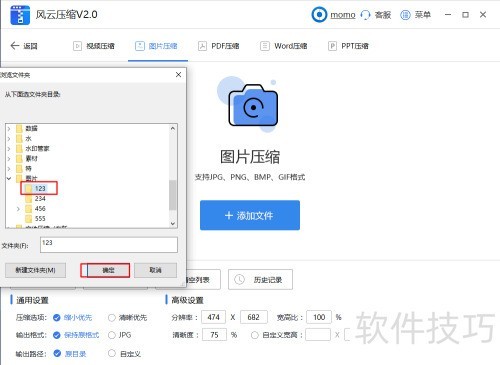500x365 pixels.
Task: Click resolution height field 682
Action: point(254,317)
